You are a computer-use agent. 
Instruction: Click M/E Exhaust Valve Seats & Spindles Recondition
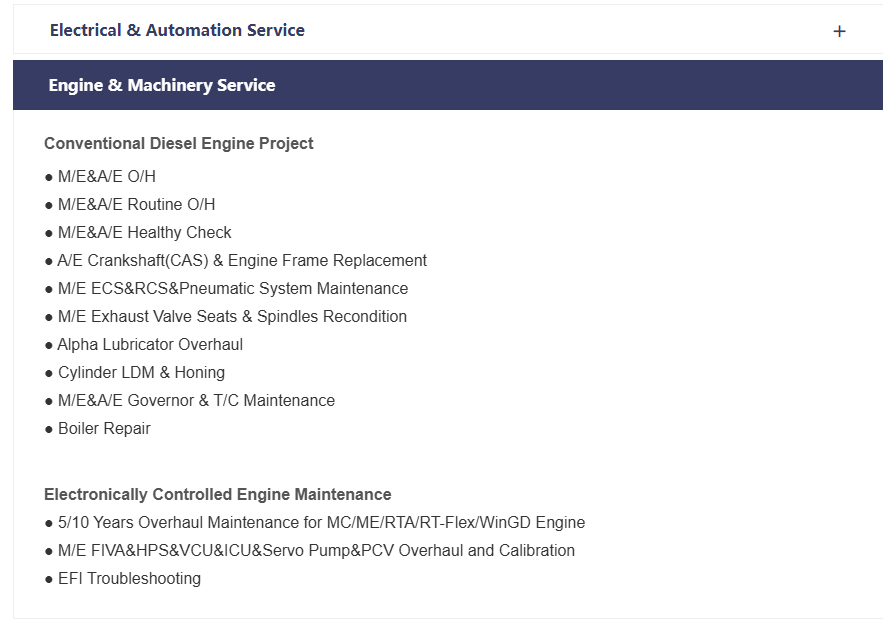[232, 317]
